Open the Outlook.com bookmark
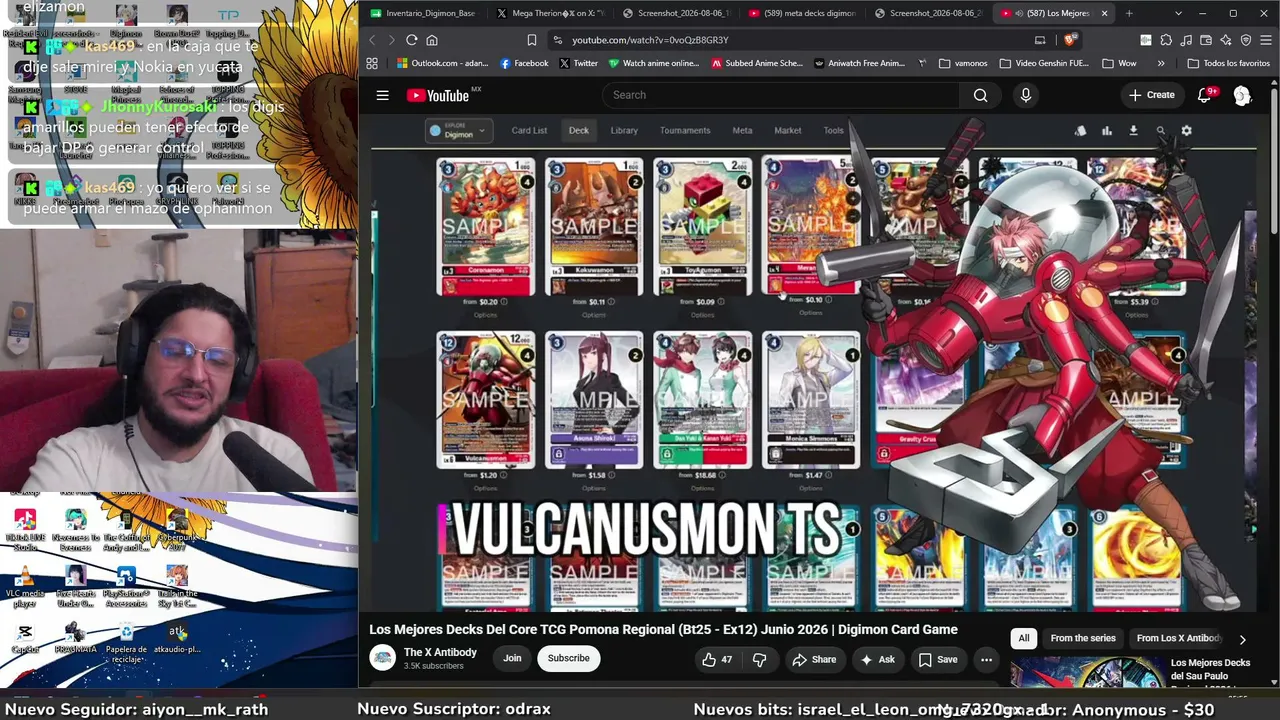This screenshot has height=720, width=1280. 442,63
